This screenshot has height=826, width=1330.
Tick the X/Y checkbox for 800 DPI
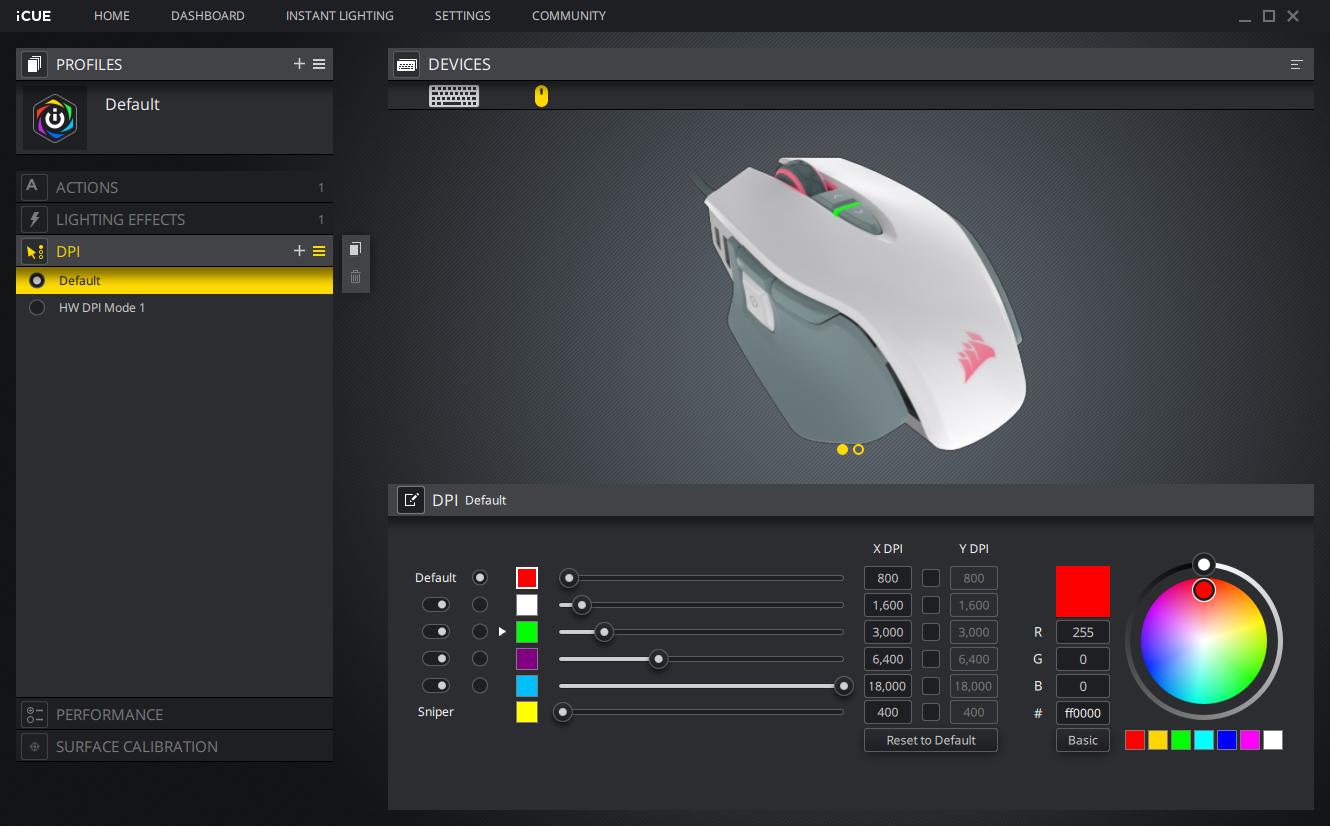click(931, 578)
